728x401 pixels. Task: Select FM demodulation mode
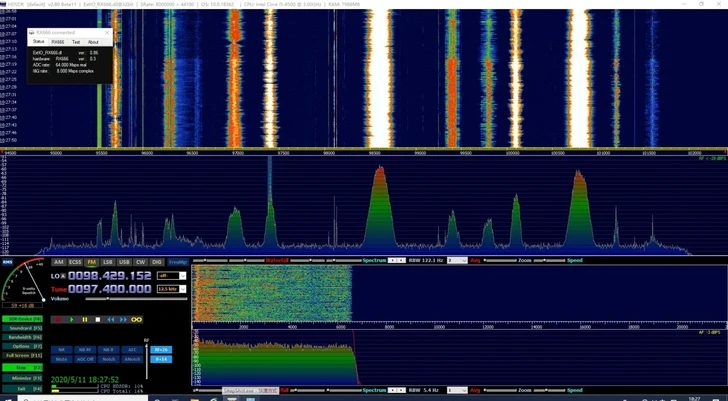click(91, 262)
